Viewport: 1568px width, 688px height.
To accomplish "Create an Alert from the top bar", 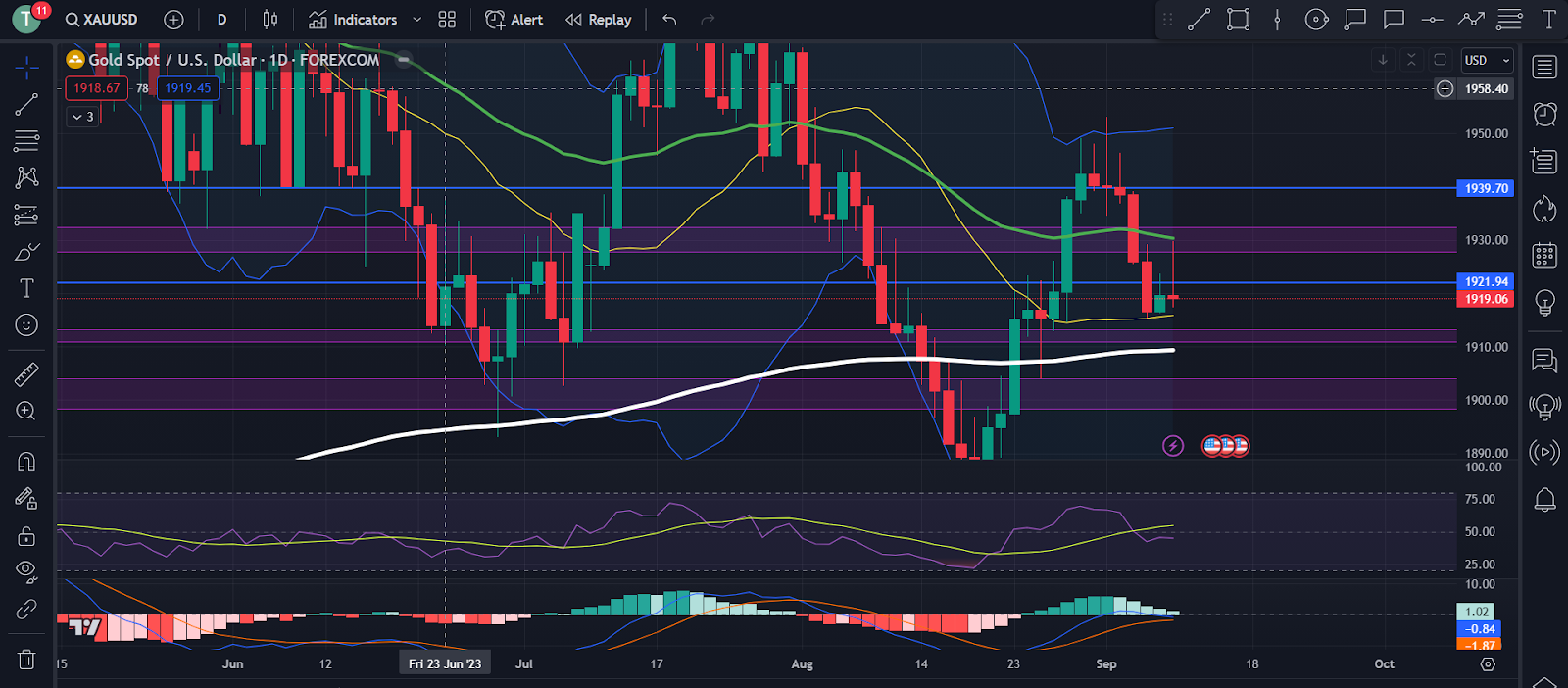I will [514, 20].
